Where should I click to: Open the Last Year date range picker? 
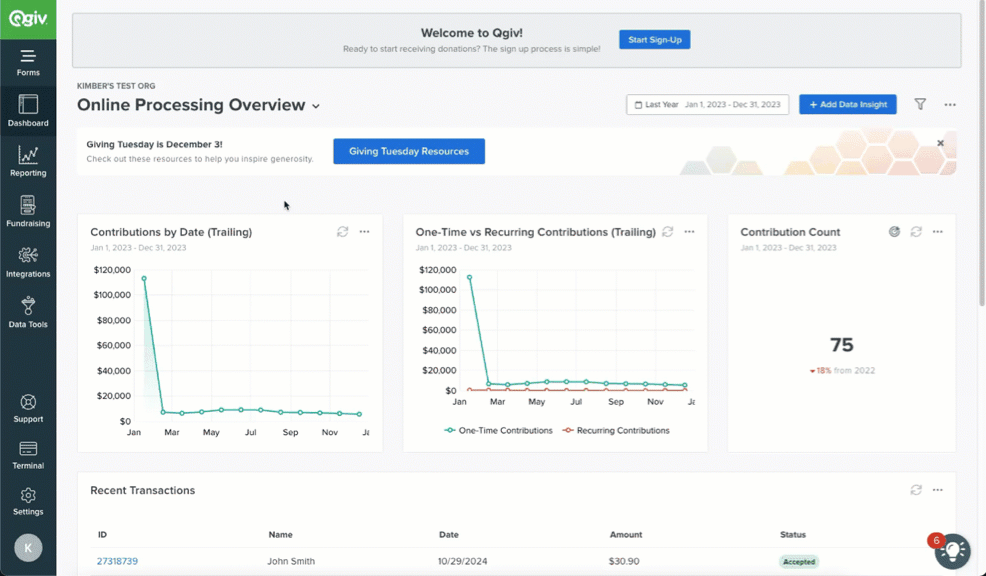coord(707,104)
